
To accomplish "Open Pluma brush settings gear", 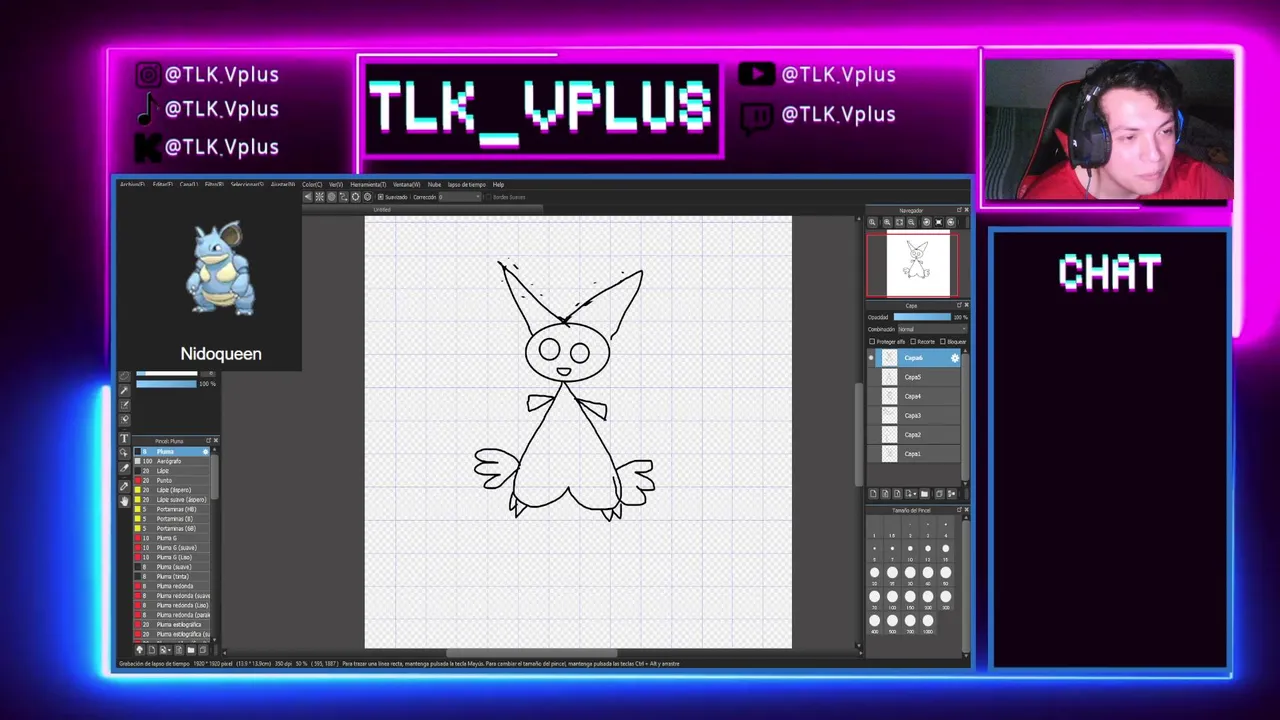I will (205, 451).
